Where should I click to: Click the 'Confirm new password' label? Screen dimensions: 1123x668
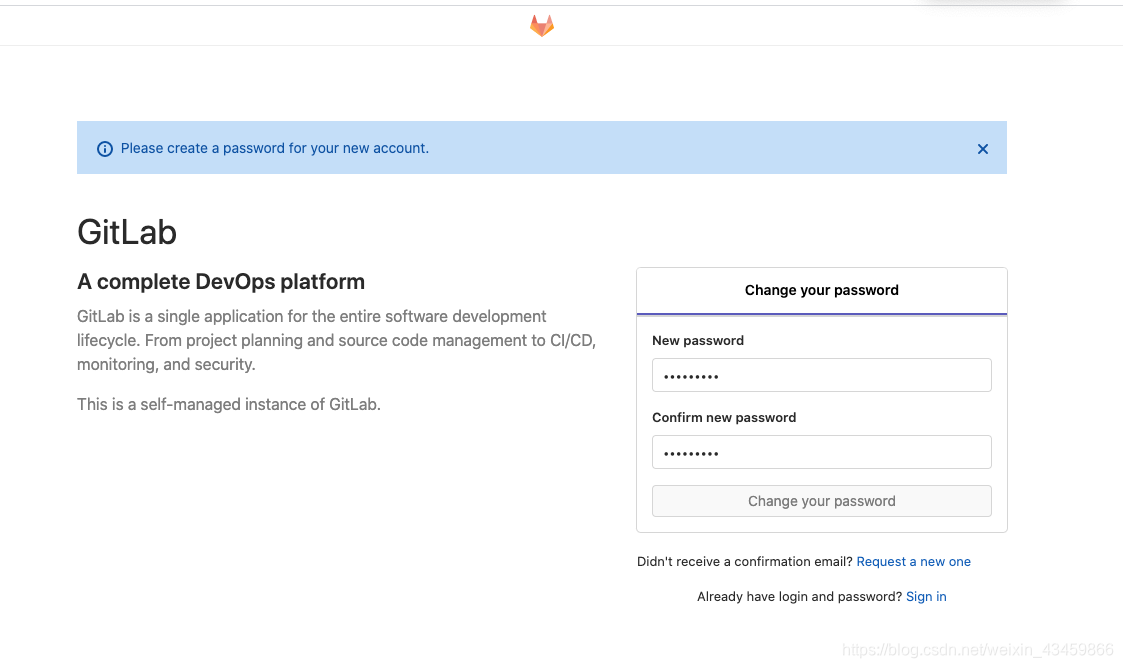tap(723, 417)
